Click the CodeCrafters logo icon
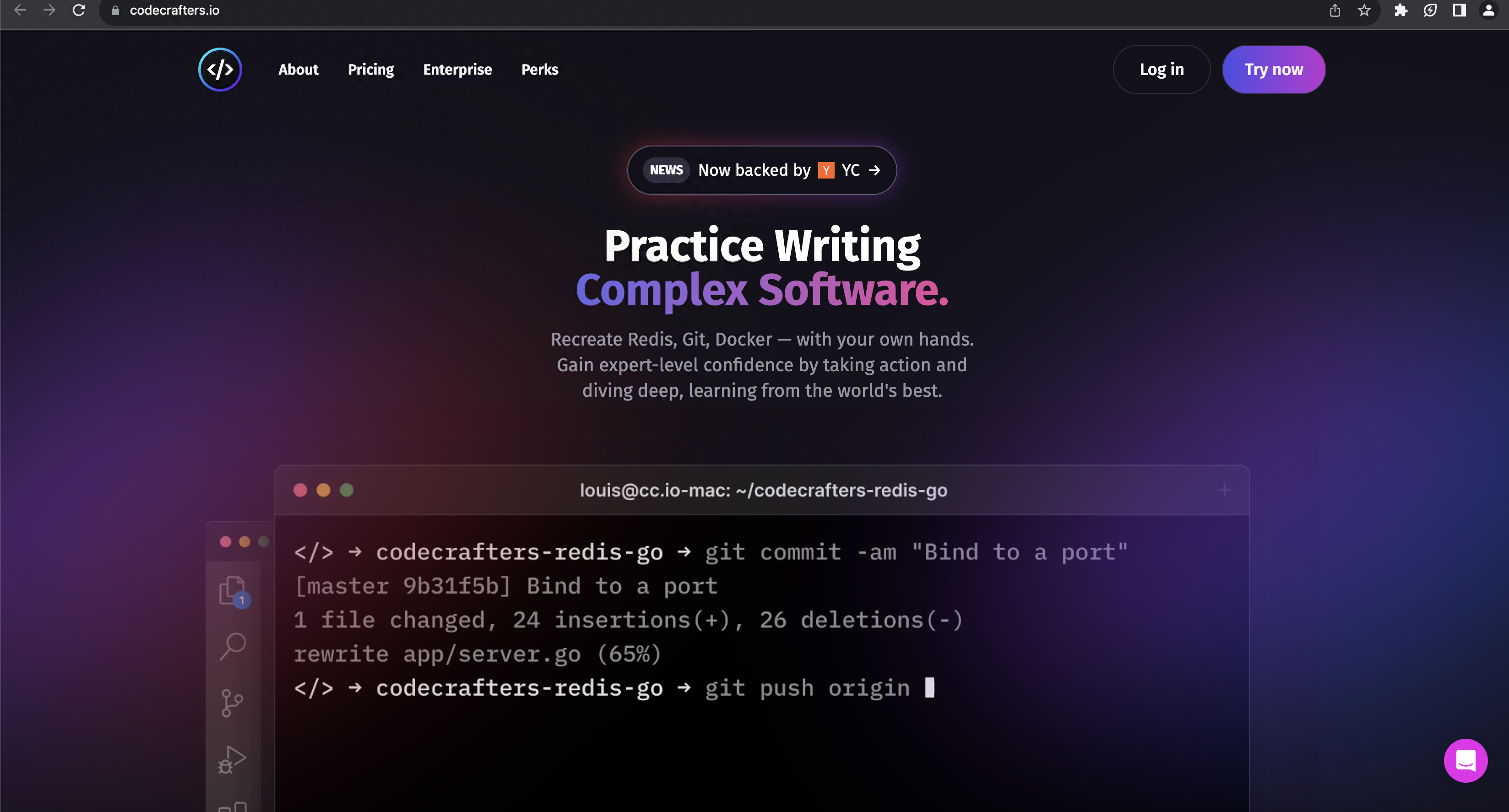Image resolution: width=1509 pixels, height=812 pixels. 218,69
